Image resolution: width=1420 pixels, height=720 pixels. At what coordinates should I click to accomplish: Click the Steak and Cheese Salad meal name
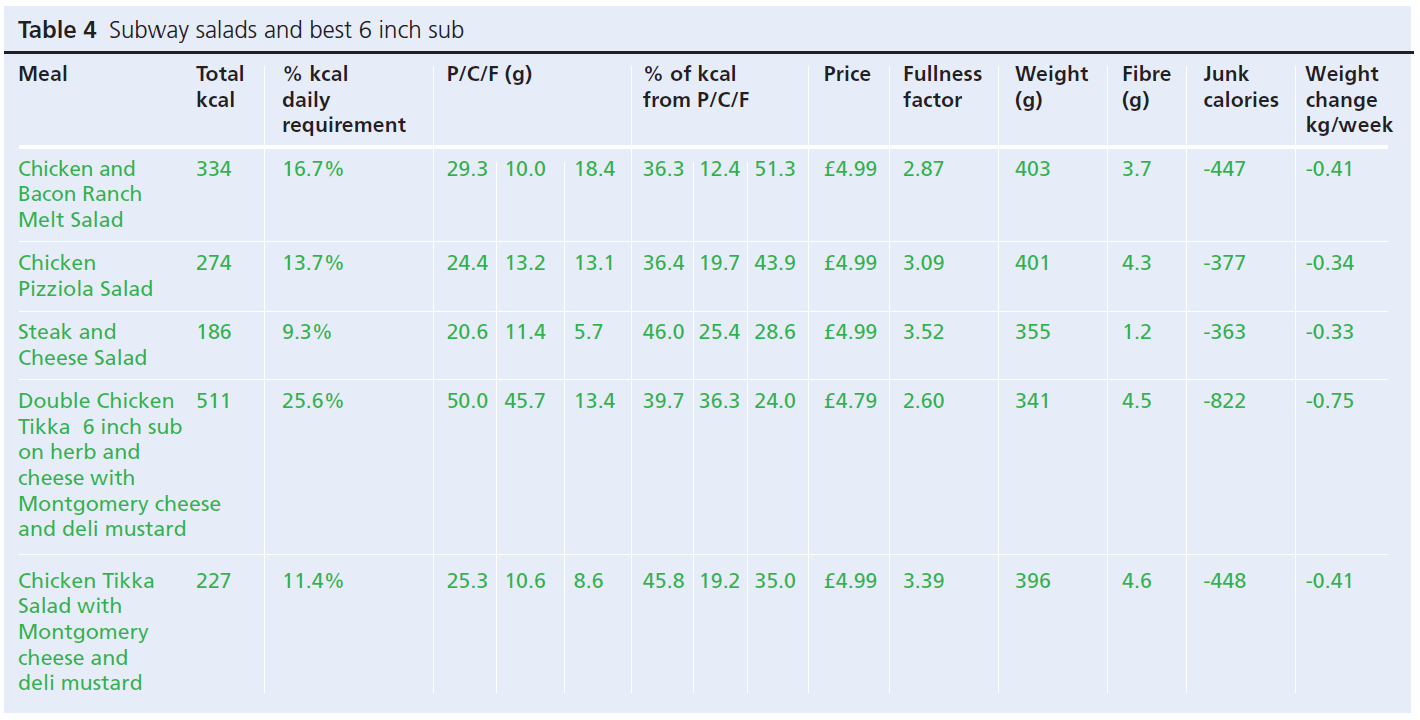(x=82, y=345)
